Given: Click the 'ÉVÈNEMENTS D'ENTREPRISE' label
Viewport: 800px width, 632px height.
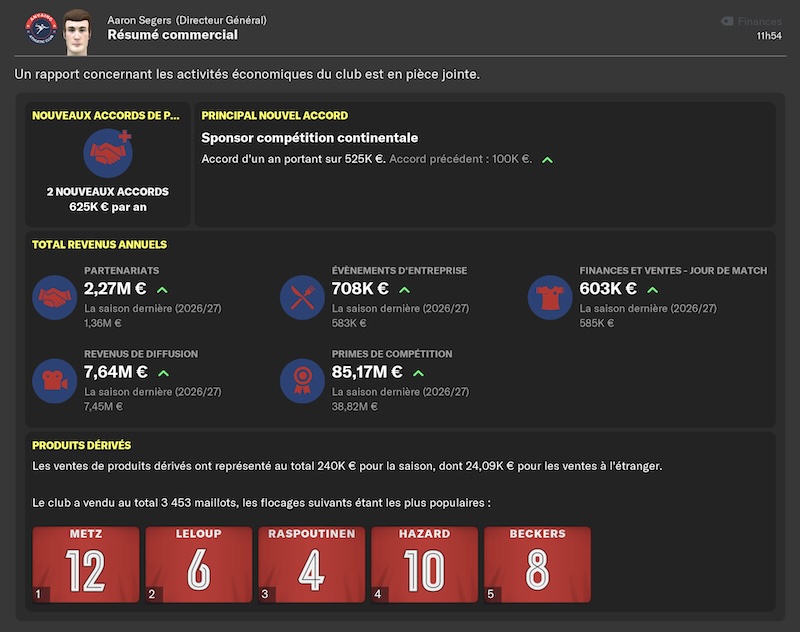Looking at the screenshot, I should (399, 271).
